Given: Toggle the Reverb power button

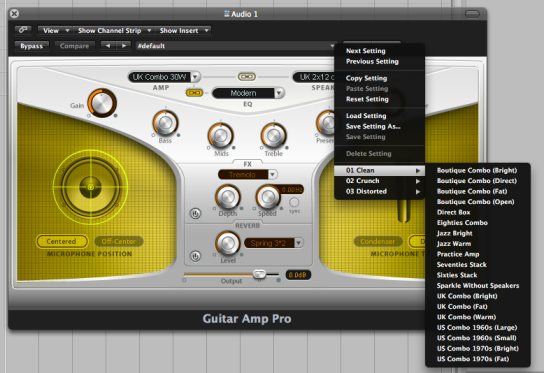Looking at the screenshot, I should click(x=195, y=256).
